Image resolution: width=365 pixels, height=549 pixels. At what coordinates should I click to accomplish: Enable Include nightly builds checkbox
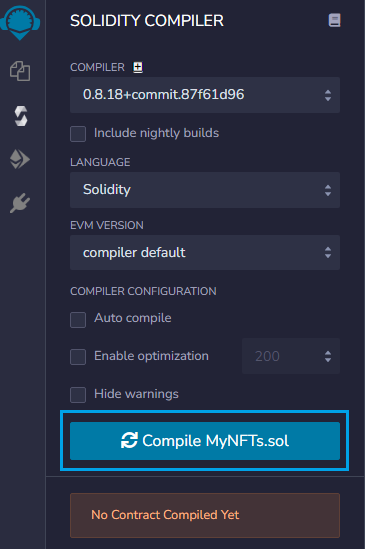pyautogui.click(x=78, y=134)
